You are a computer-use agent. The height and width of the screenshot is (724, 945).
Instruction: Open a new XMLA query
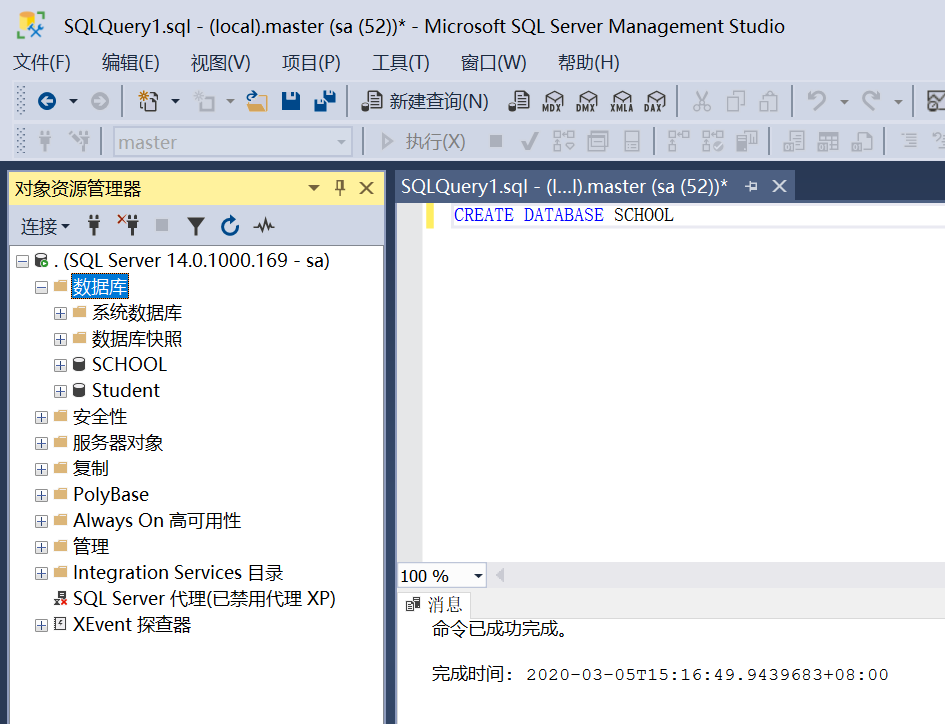pos(621,101)
